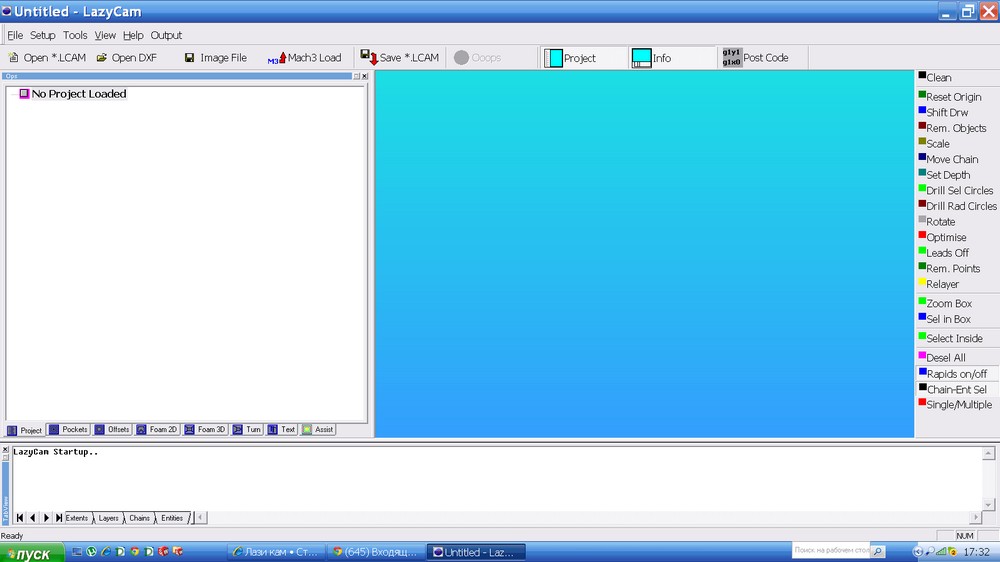Open the Layers tab in output panel
This screenshot has width=1000, height=562.
pos(108,518)
